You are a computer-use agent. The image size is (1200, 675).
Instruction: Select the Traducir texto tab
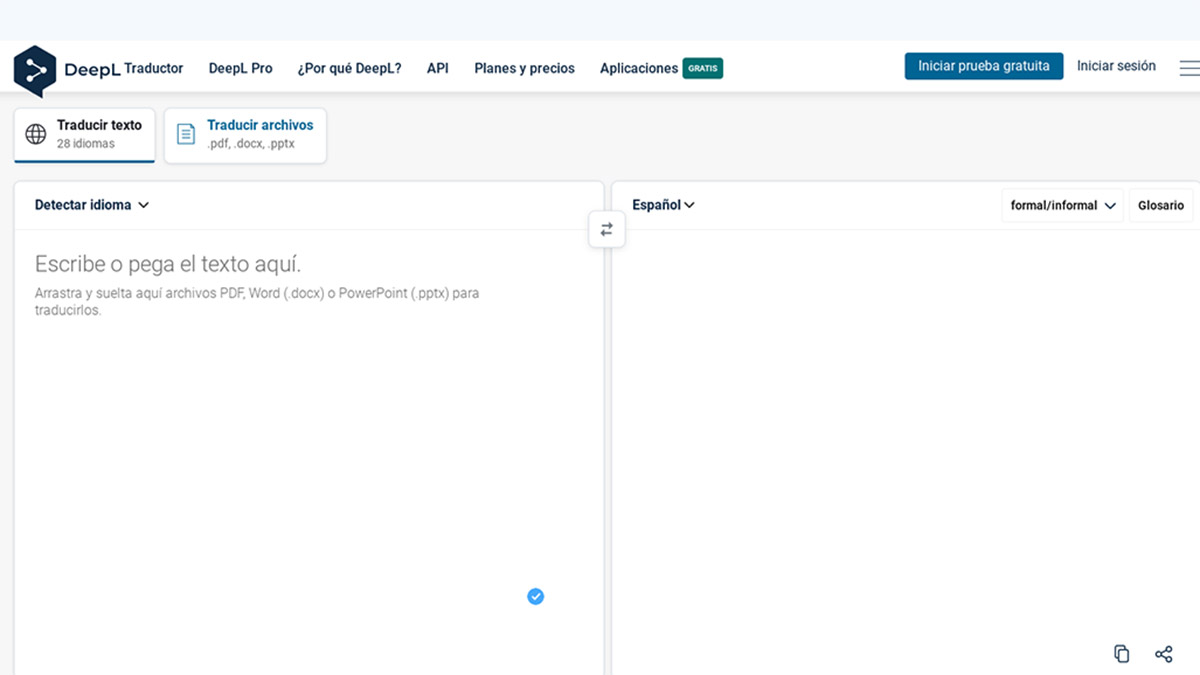85,135
